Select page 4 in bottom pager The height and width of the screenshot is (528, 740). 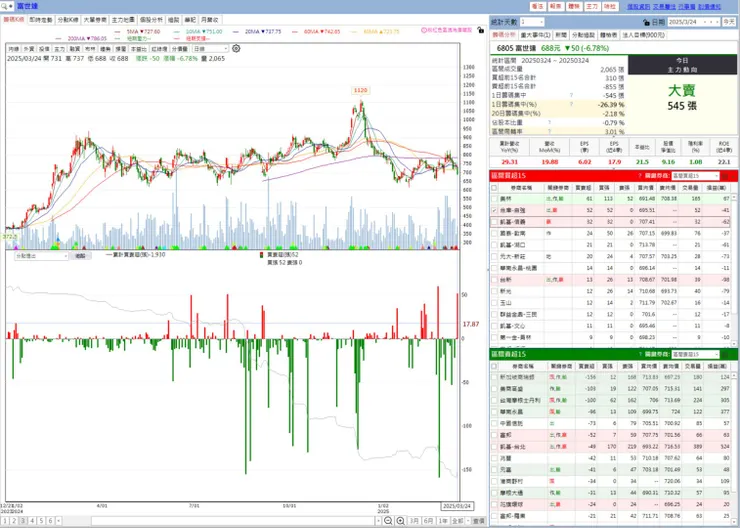coord(32,521)
